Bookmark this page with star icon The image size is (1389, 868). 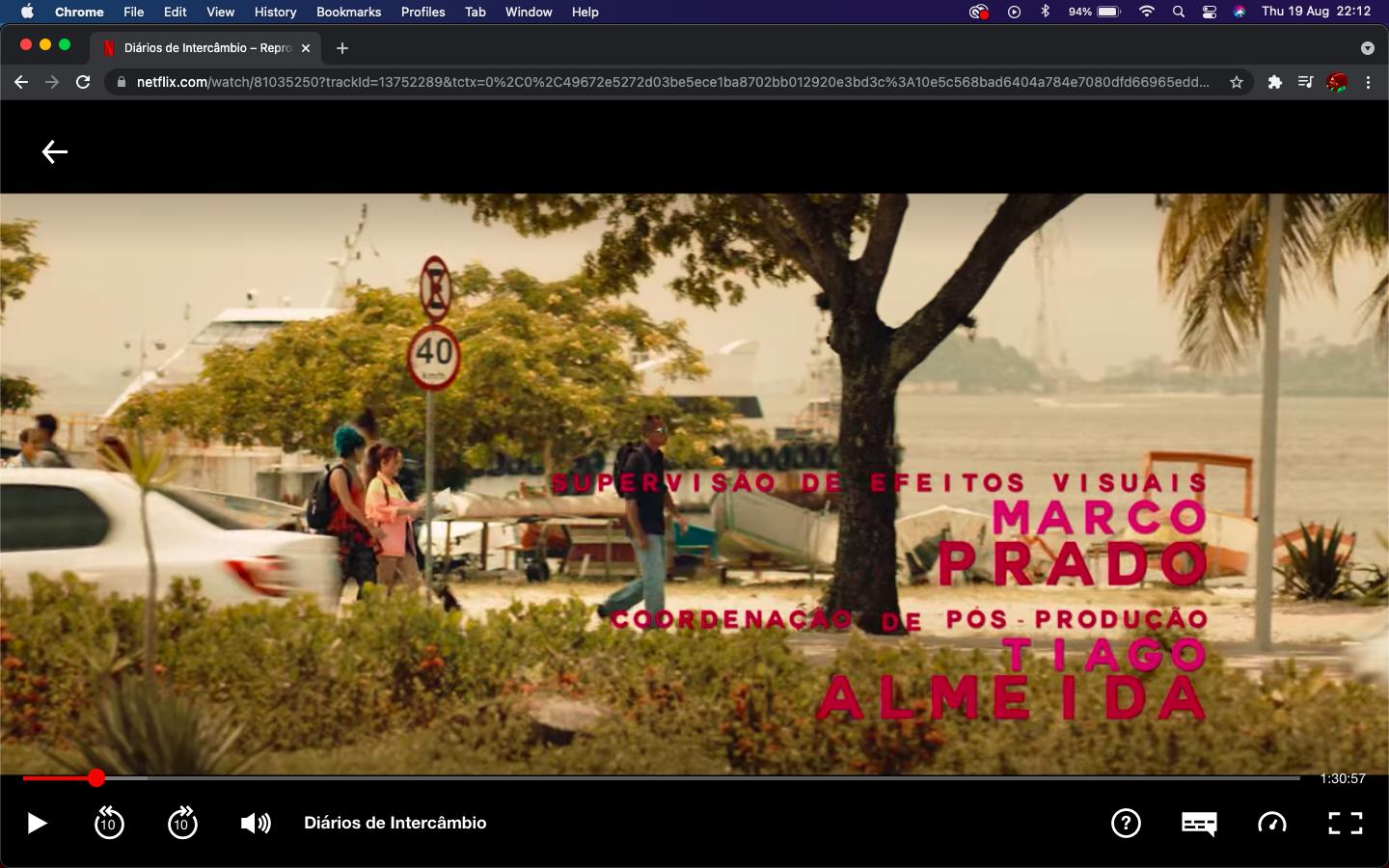tap(1237, 82)
